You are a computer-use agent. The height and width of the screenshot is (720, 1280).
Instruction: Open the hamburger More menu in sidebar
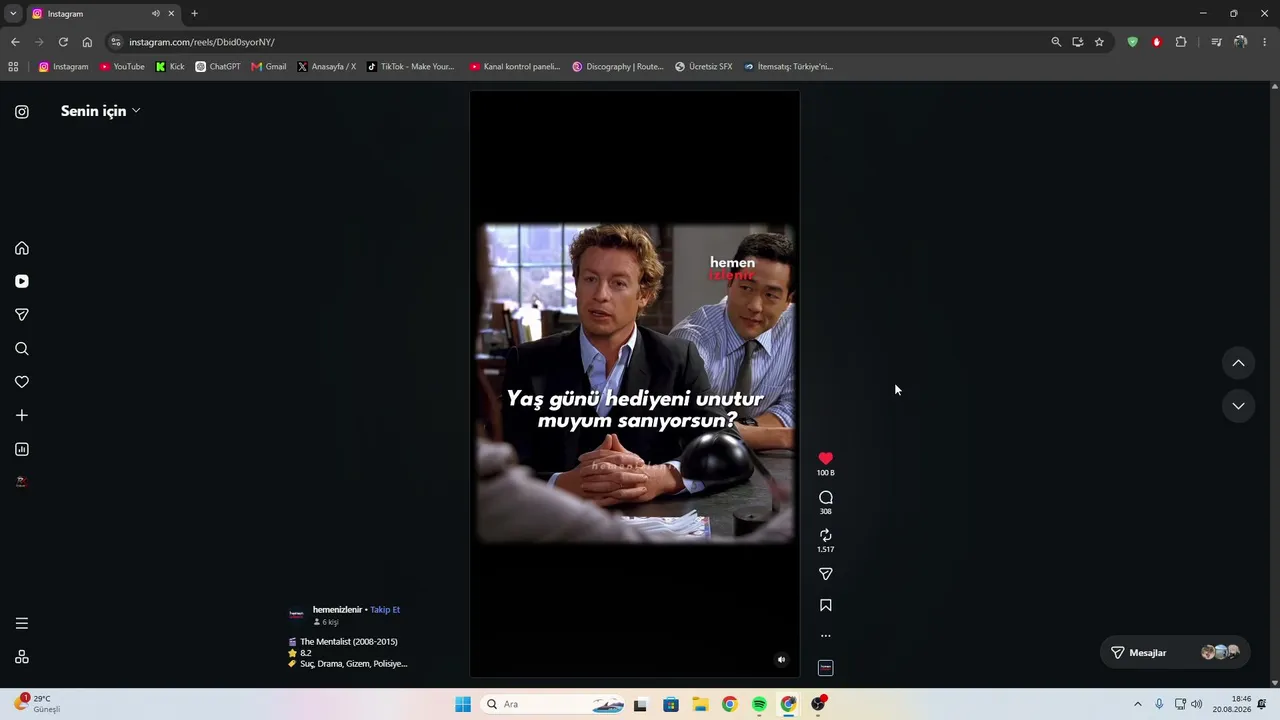(x=22, y=623)
